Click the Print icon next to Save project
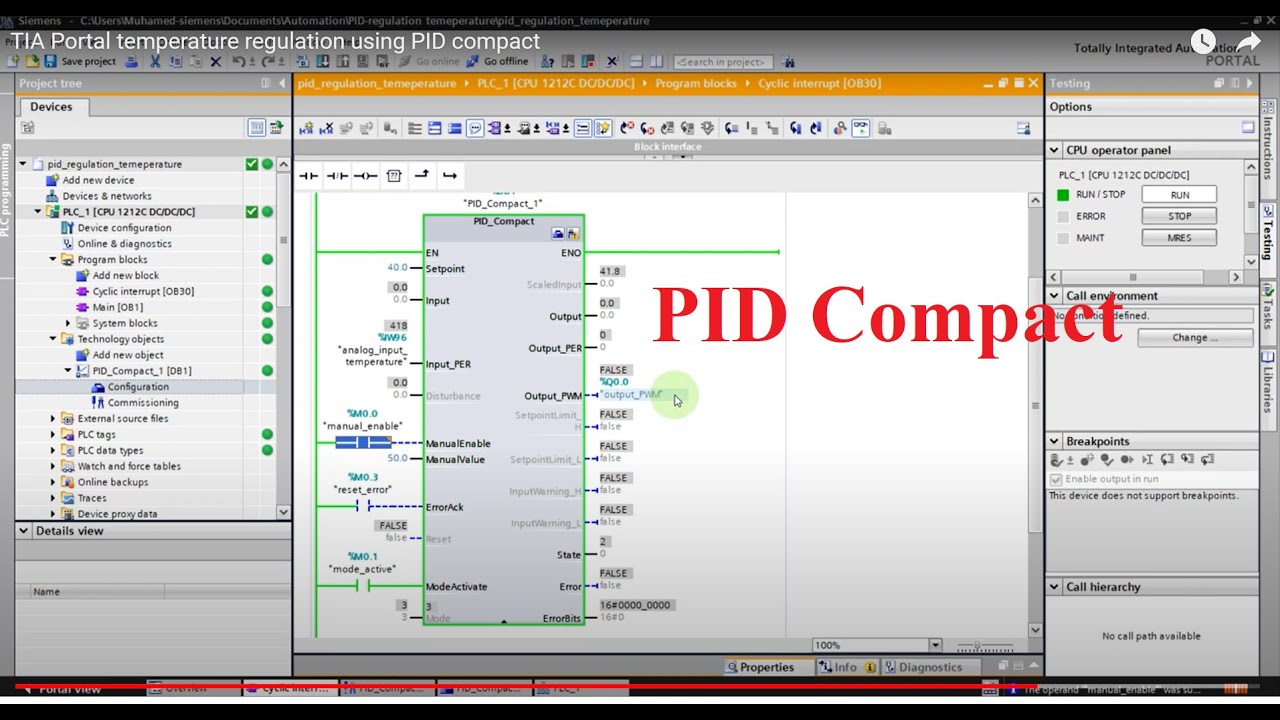 point(131,61)
